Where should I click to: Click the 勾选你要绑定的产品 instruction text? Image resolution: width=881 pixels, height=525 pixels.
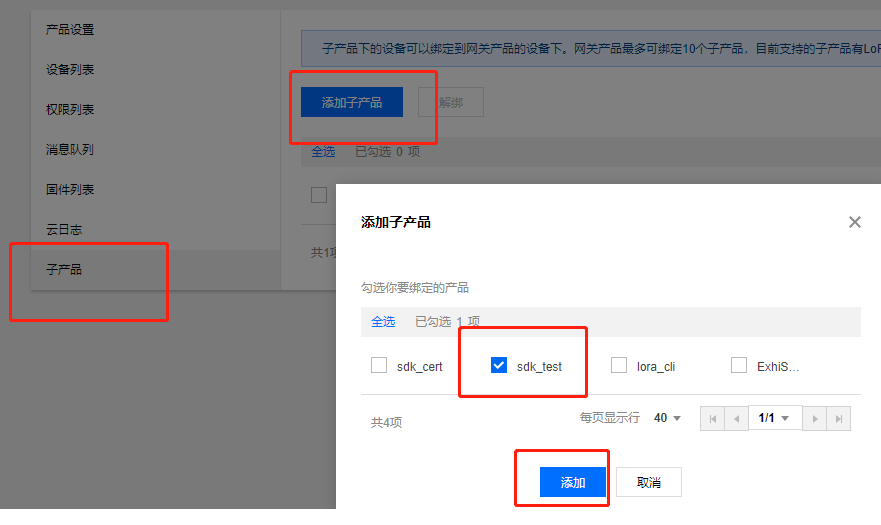[415, 288]
